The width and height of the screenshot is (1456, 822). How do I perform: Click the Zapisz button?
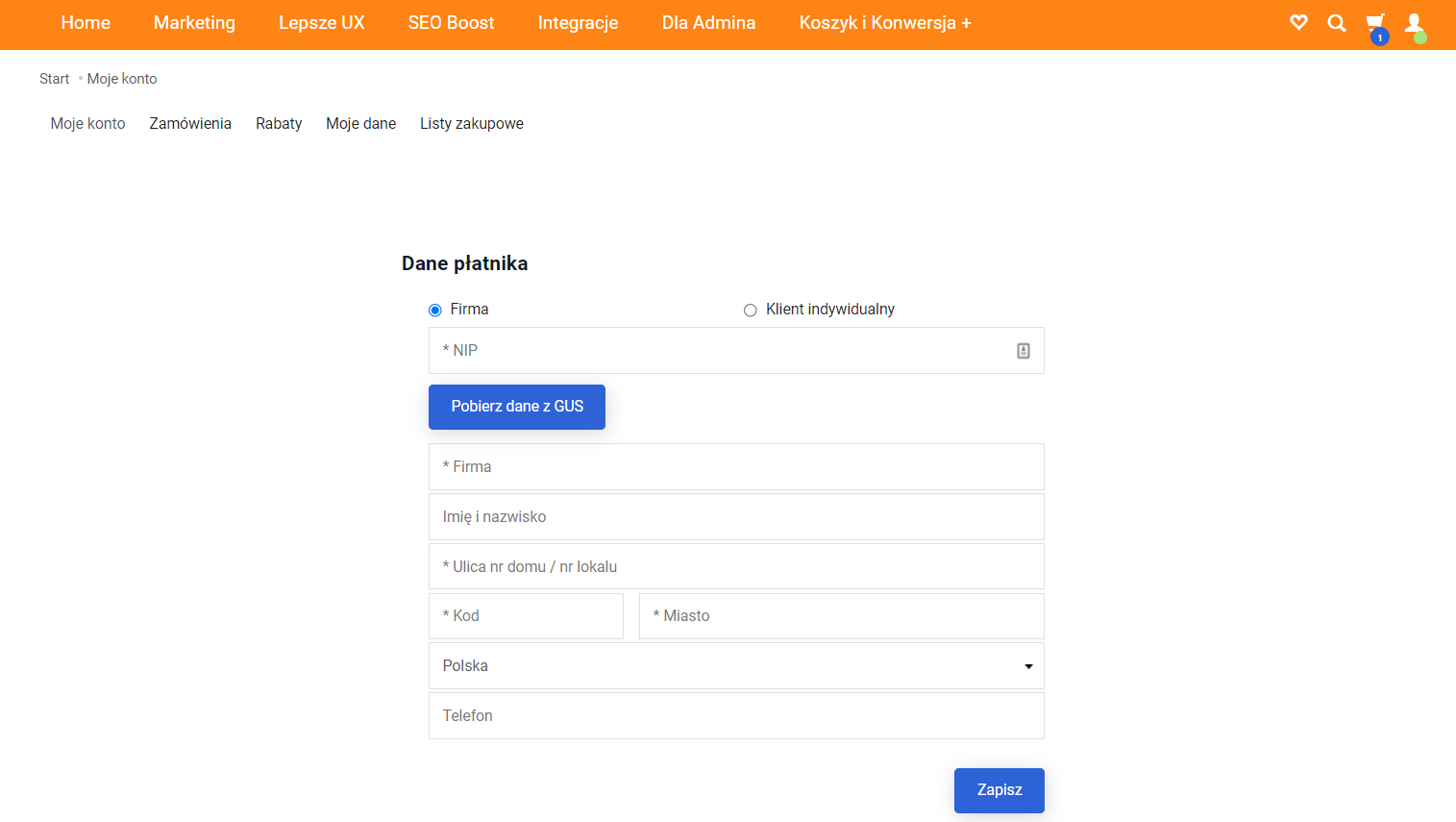(999, 790)
